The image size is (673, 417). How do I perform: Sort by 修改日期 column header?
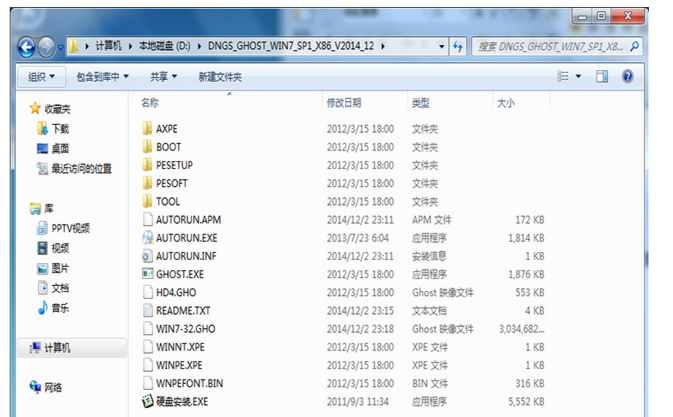(x=344, y=103)
